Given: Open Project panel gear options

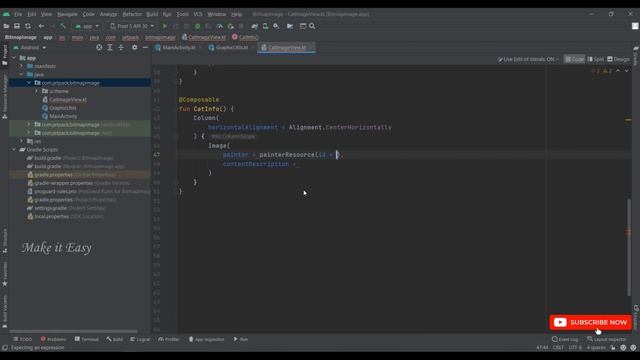Looking at the screenshot, I should point(134,47).
